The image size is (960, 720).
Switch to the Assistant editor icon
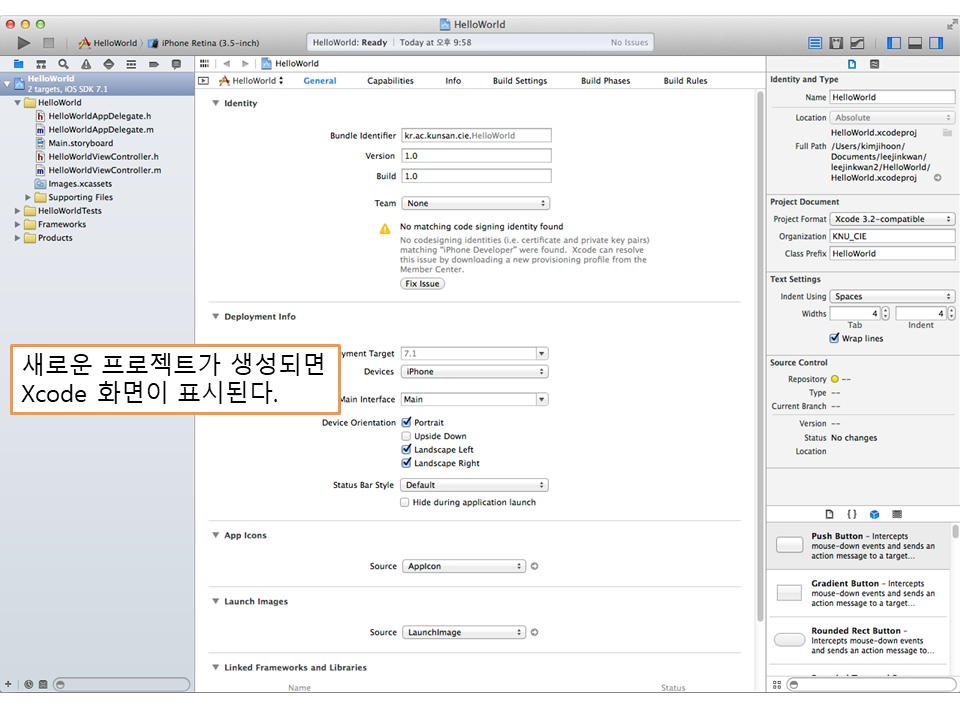click(x=836, y=43)
